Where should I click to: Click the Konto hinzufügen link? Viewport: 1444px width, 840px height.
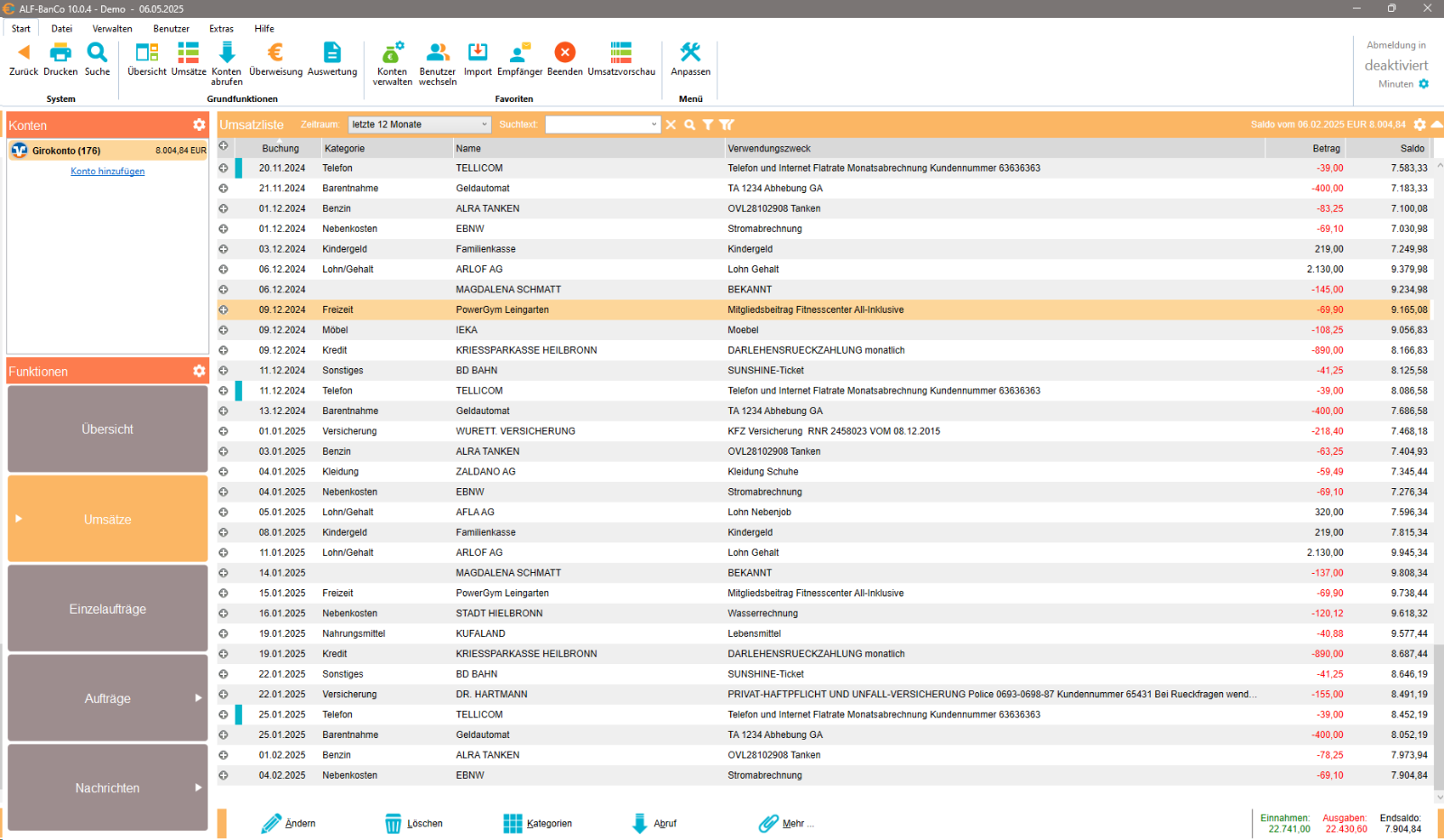pos(107,171)
